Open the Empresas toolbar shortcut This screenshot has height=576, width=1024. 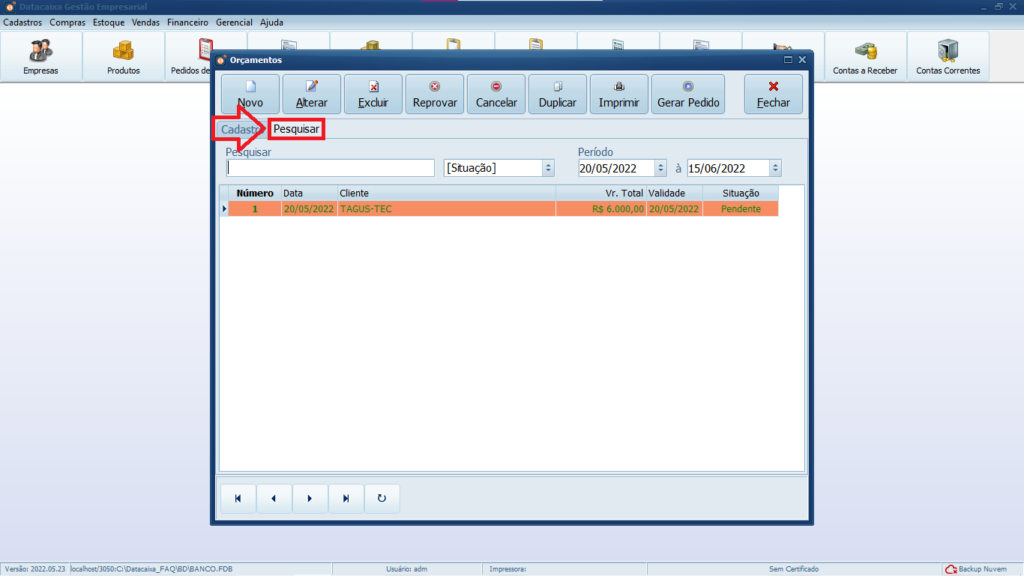pos(41,57)
